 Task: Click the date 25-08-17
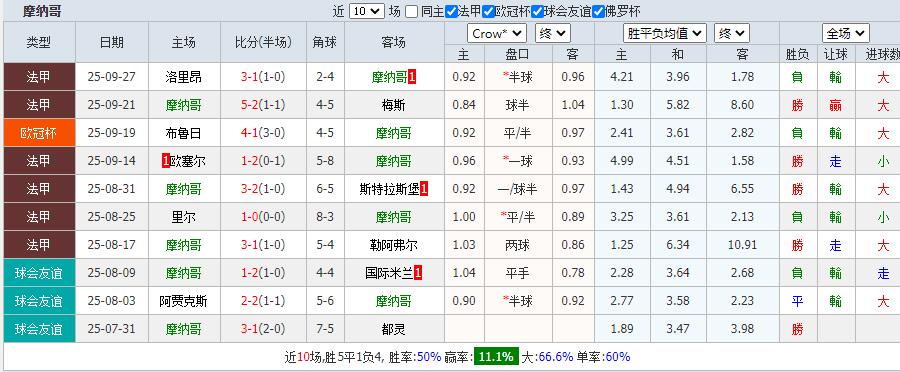112,245
